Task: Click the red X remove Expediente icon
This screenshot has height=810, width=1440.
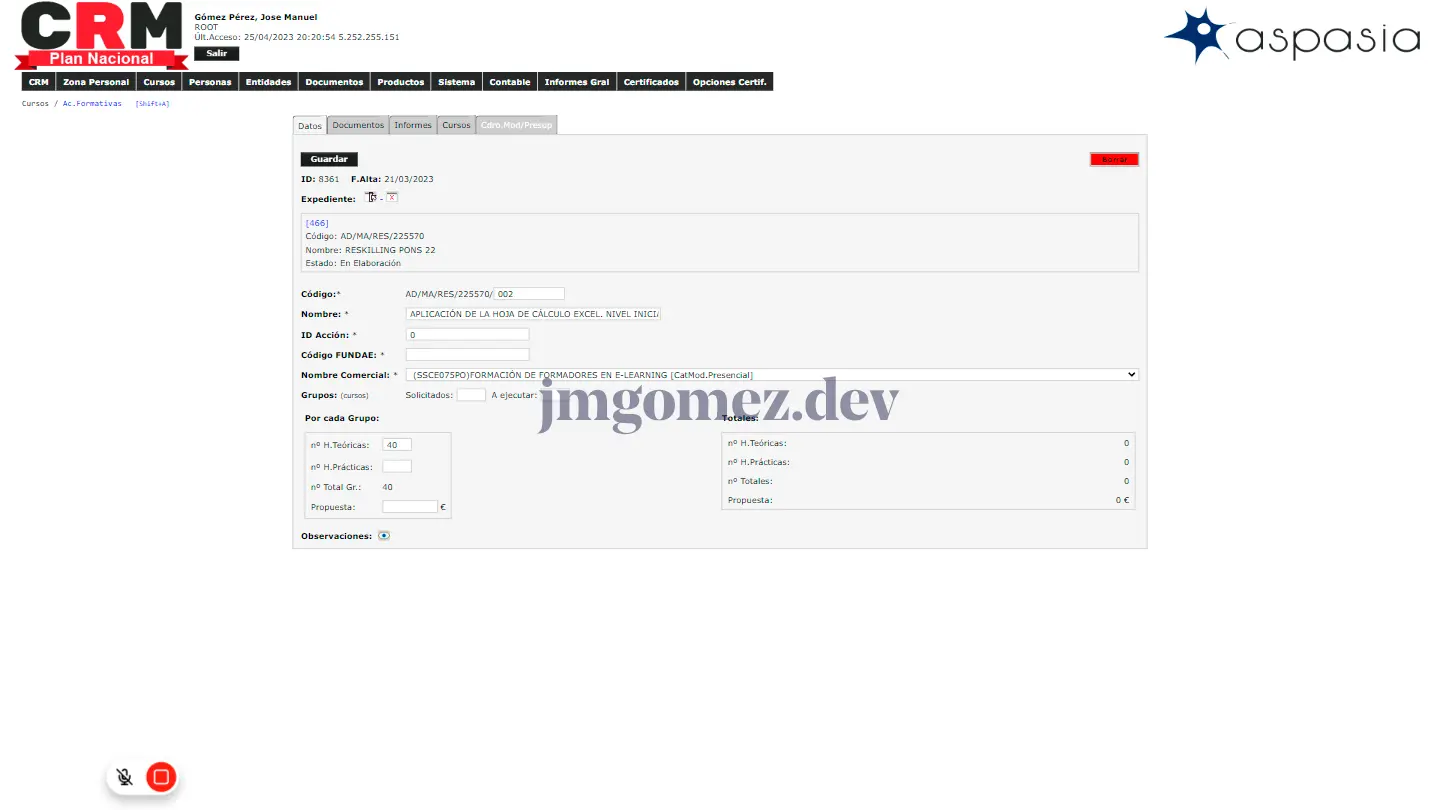Action: tap(392, 198)
